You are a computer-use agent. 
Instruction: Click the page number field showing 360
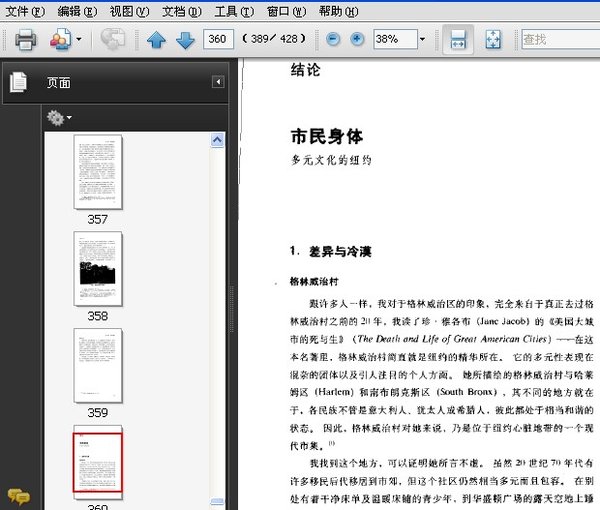(216, 40)
